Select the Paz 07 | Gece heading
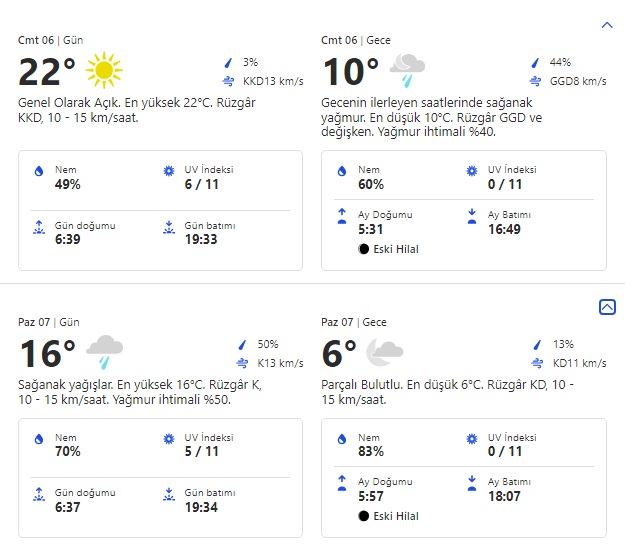The width and height of the screenshot is (625, 549). pyautogui.click(x=355, y=322)
